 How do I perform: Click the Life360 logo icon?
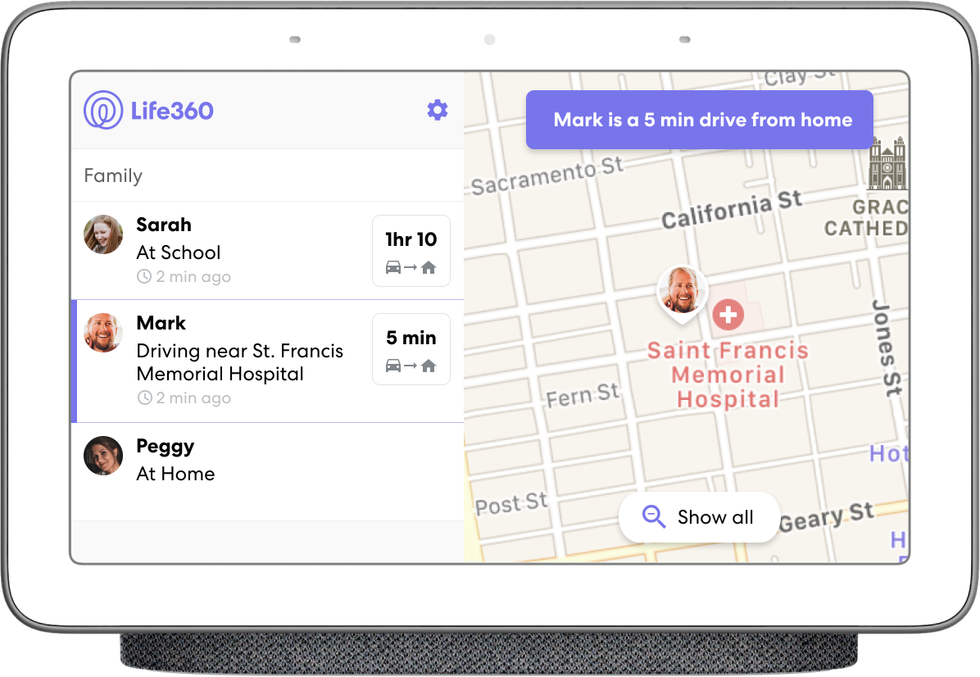[x=103, y=110]
